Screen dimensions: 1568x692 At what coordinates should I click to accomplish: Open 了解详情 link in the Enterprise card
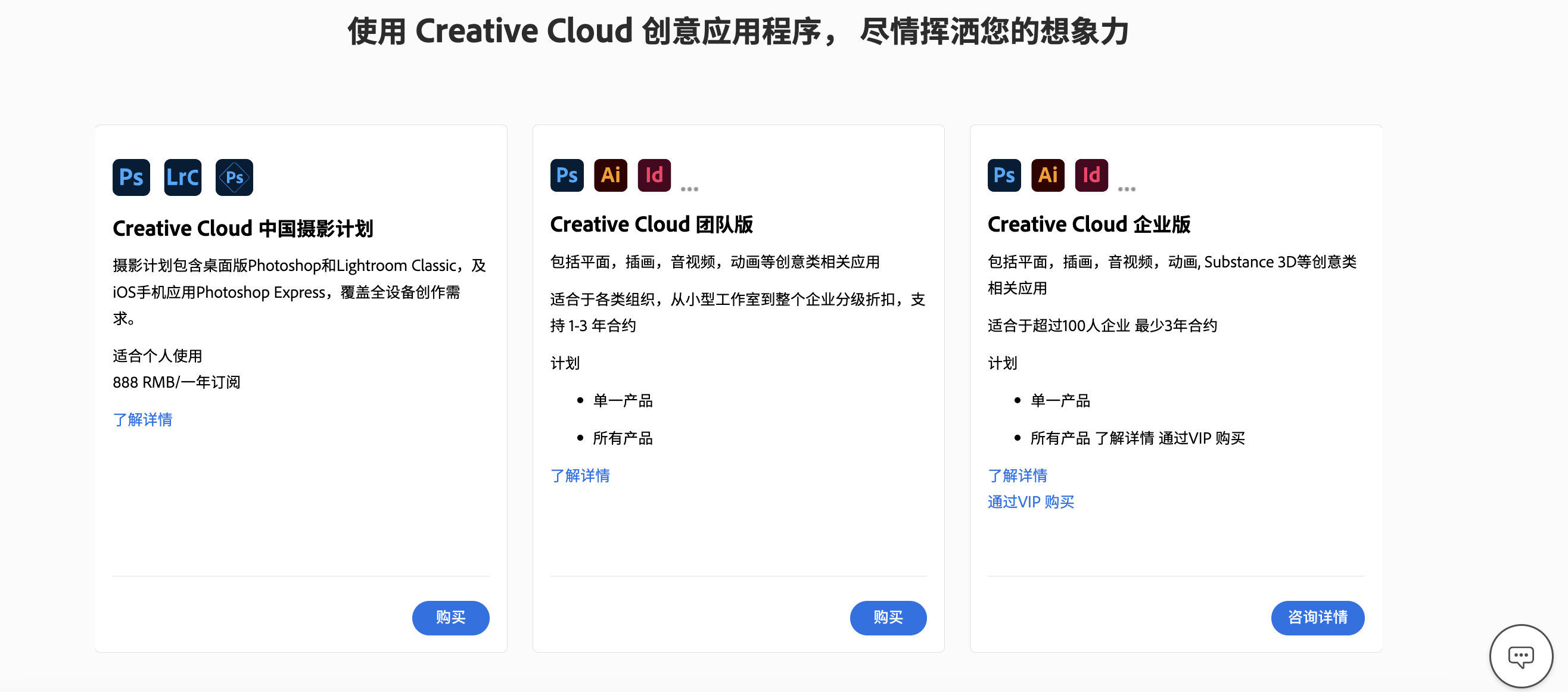[1017, 475]
